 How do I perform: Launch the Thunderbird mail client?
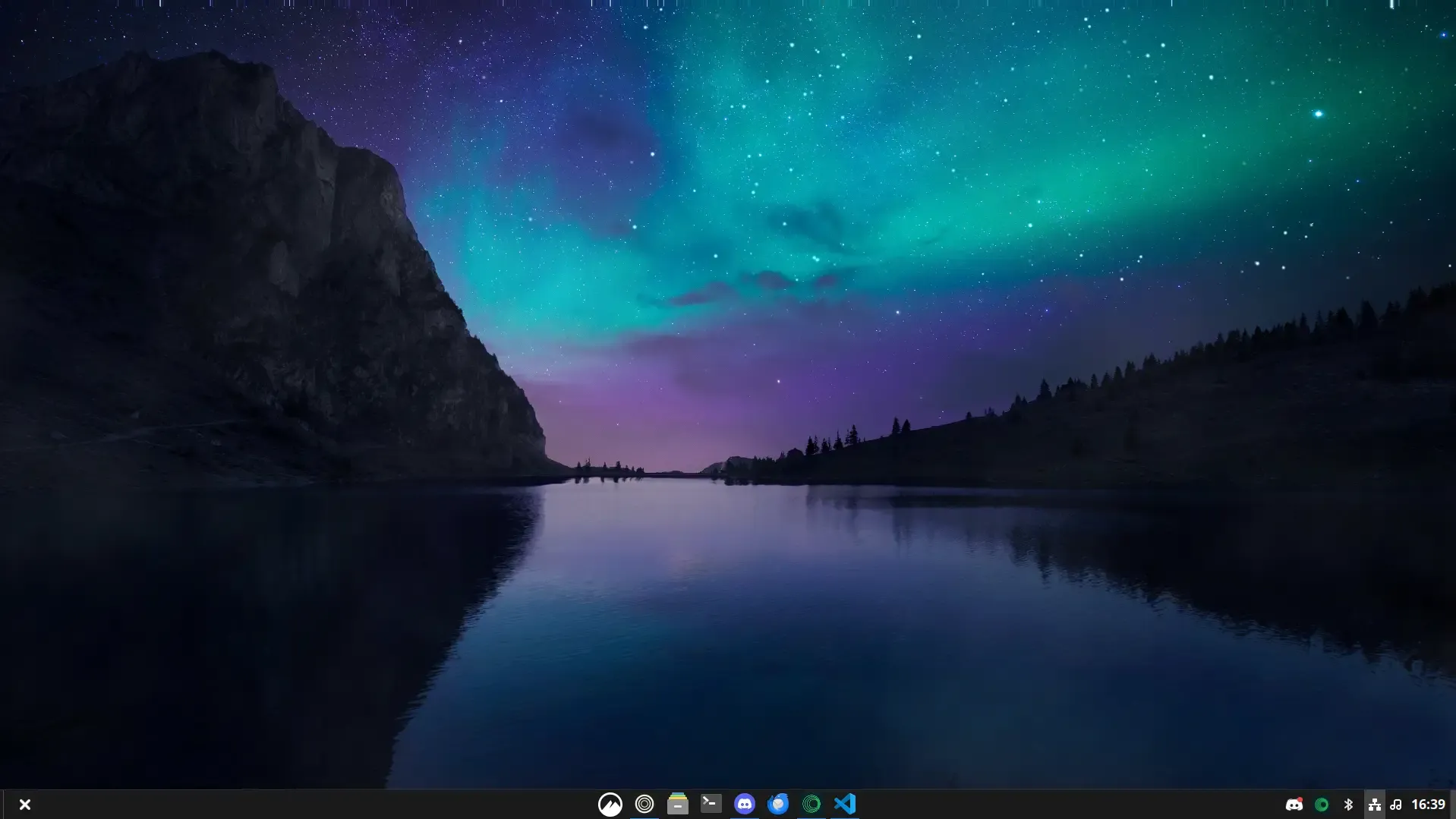pyautogui.click(x=778, y=804)
